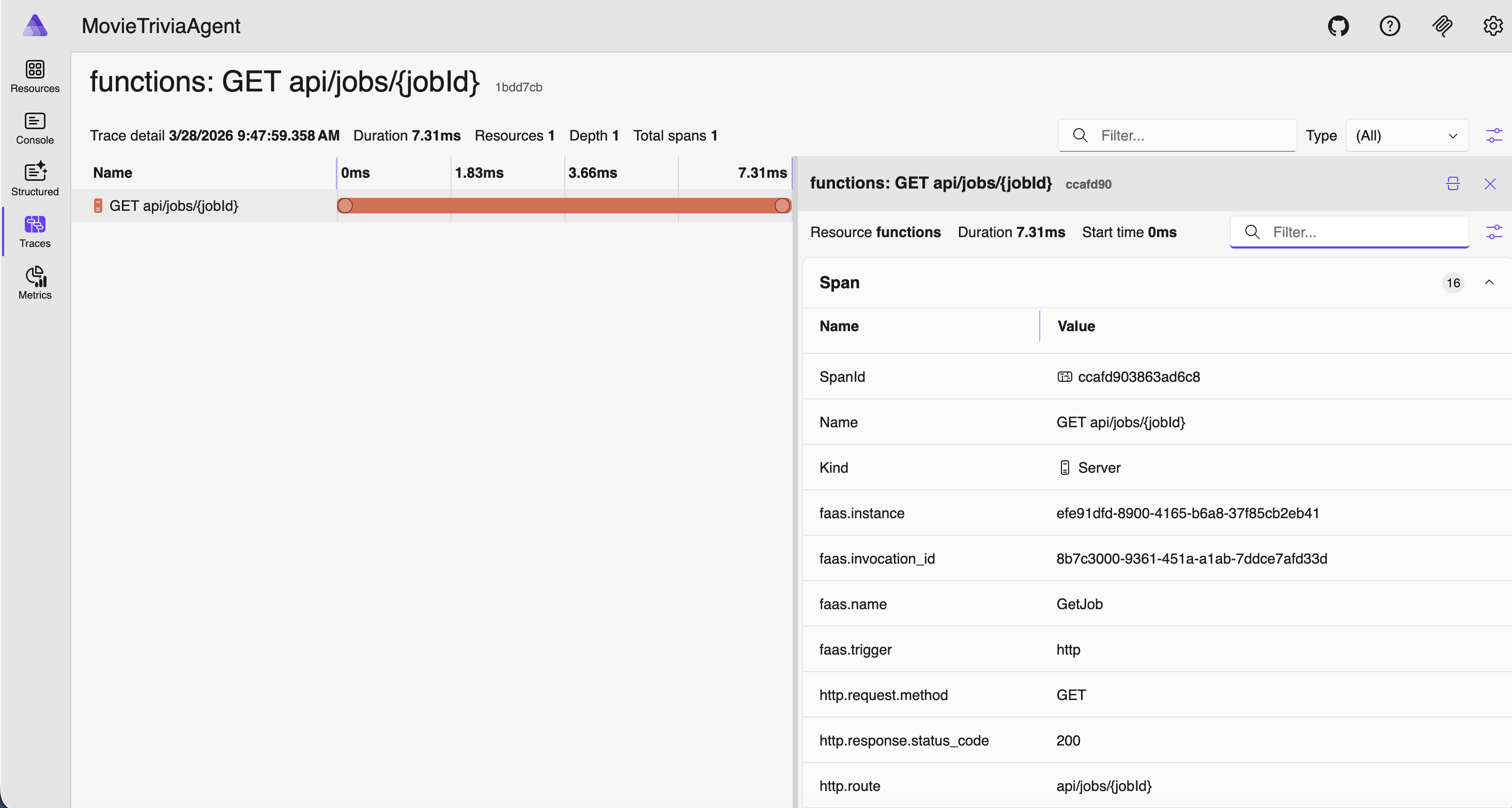1512x808 pixels.
Task: Click the notifications icon in the header
Action: [1442, 26]
